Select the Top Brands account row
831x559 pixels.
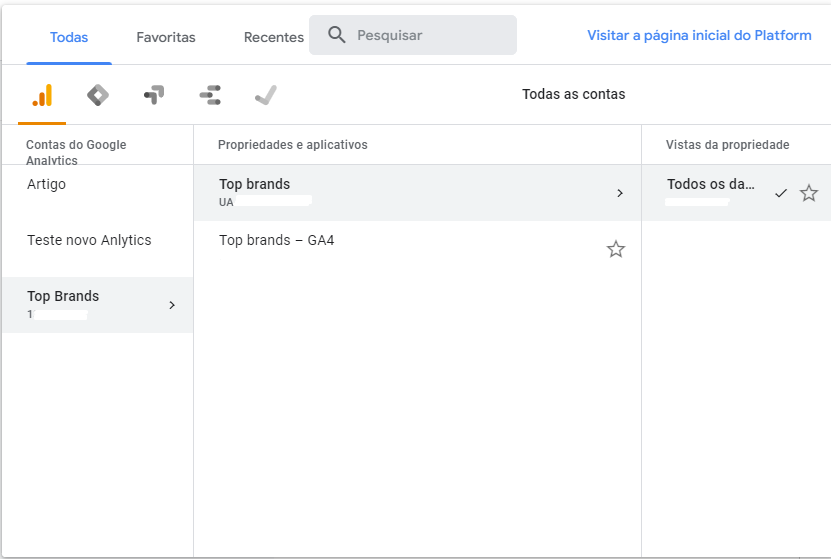coord(98,305)
